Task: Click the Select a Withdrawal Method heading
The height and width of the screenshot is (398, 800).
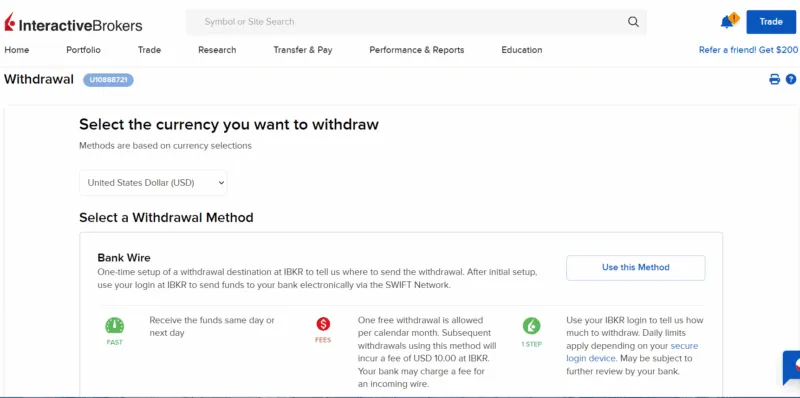Action: click(x=166, y=218)
